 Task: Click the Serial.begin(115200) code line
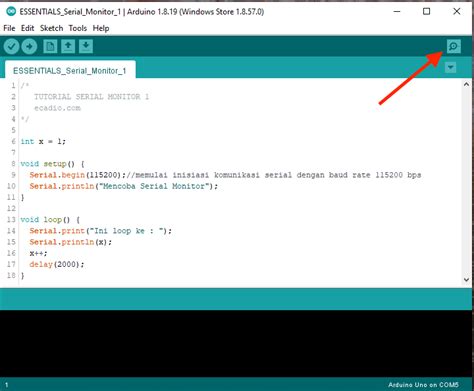[225, 175]
